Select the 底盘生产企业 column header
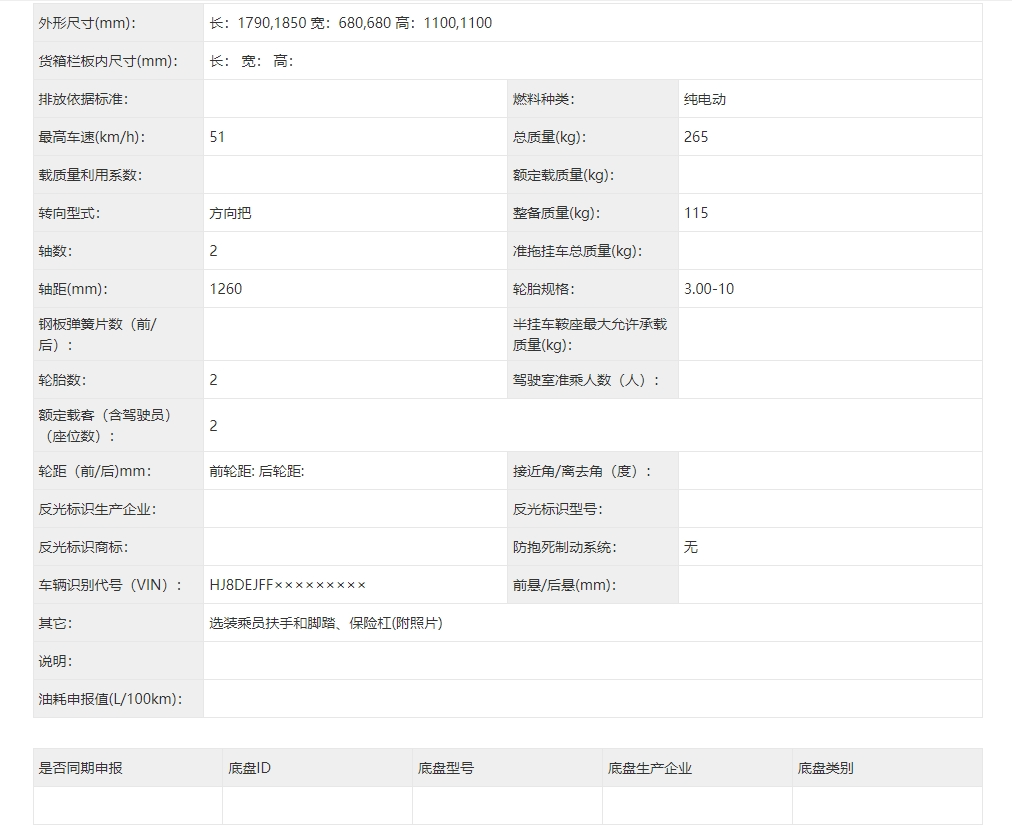Viewport: 1012px width, 830px height. click(x=650, y=768)
